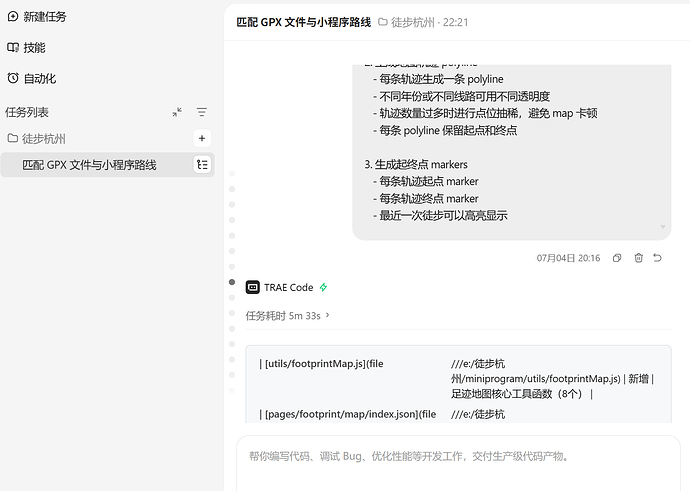Expand 任务耗时 5m 33s details
This screenshot has height=491, width=690.
click(287, 316)
